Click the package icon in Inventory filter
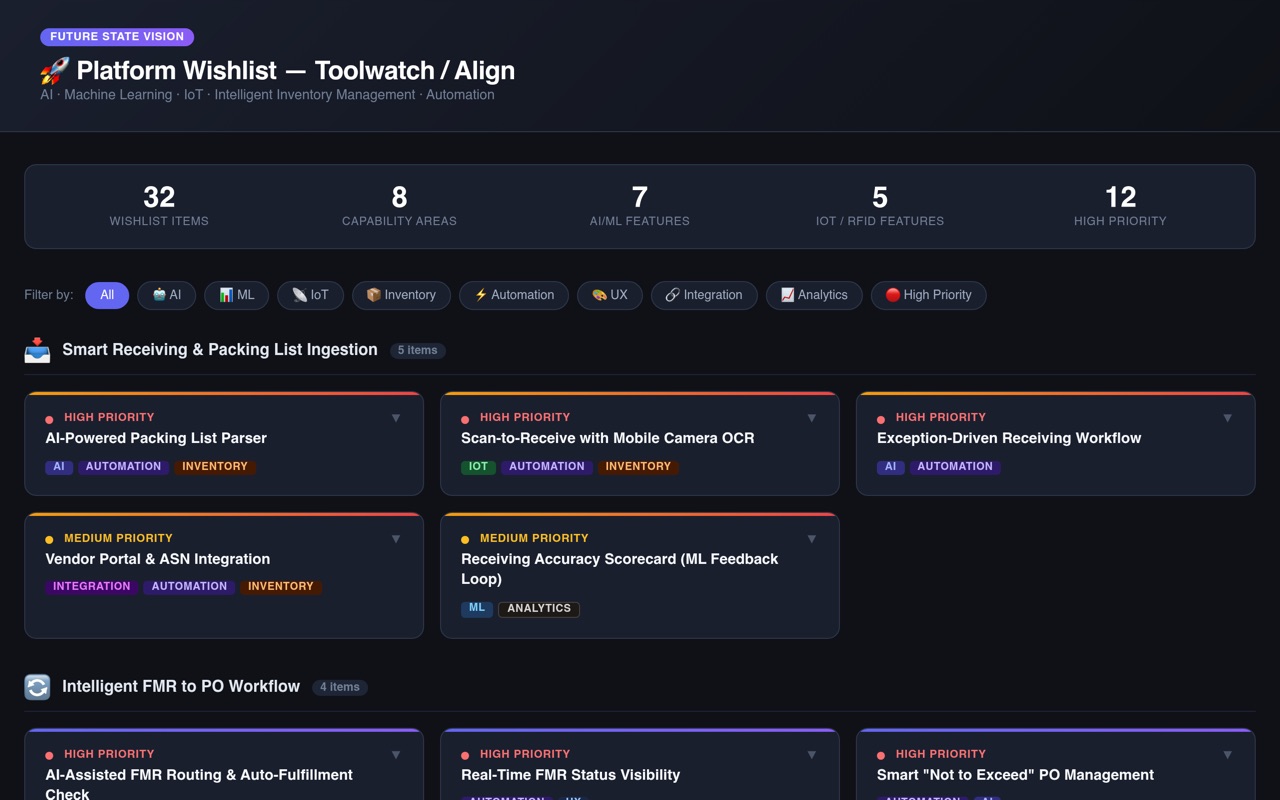Screen dimensions: 1280x800 [x=374, y=295]
